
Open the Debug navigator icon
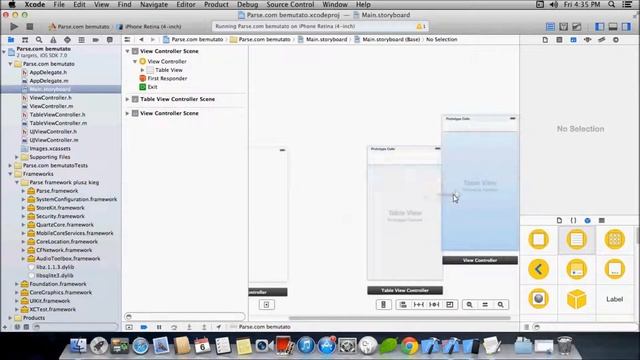pos(82,40)
